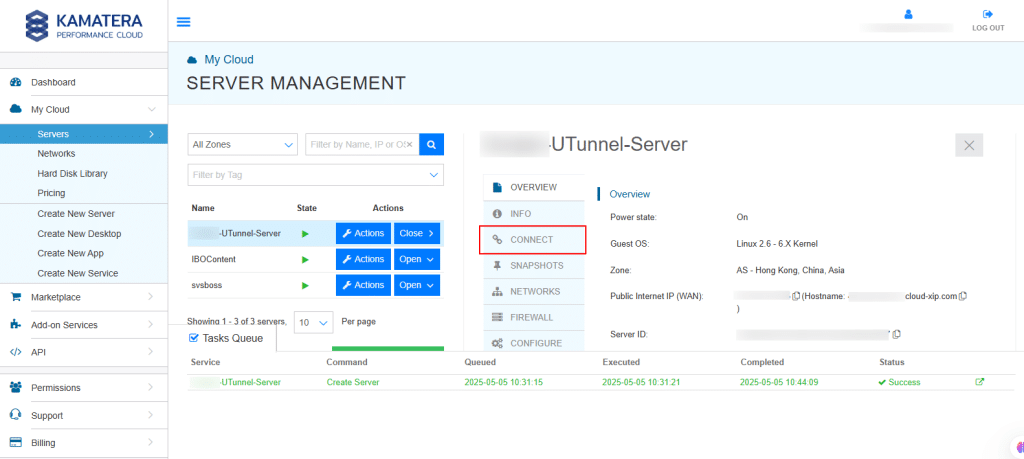Screen dimensions: 1024x459
Task: Click the Add-on Services puzzle icon
Action: [x=16, y=324]
